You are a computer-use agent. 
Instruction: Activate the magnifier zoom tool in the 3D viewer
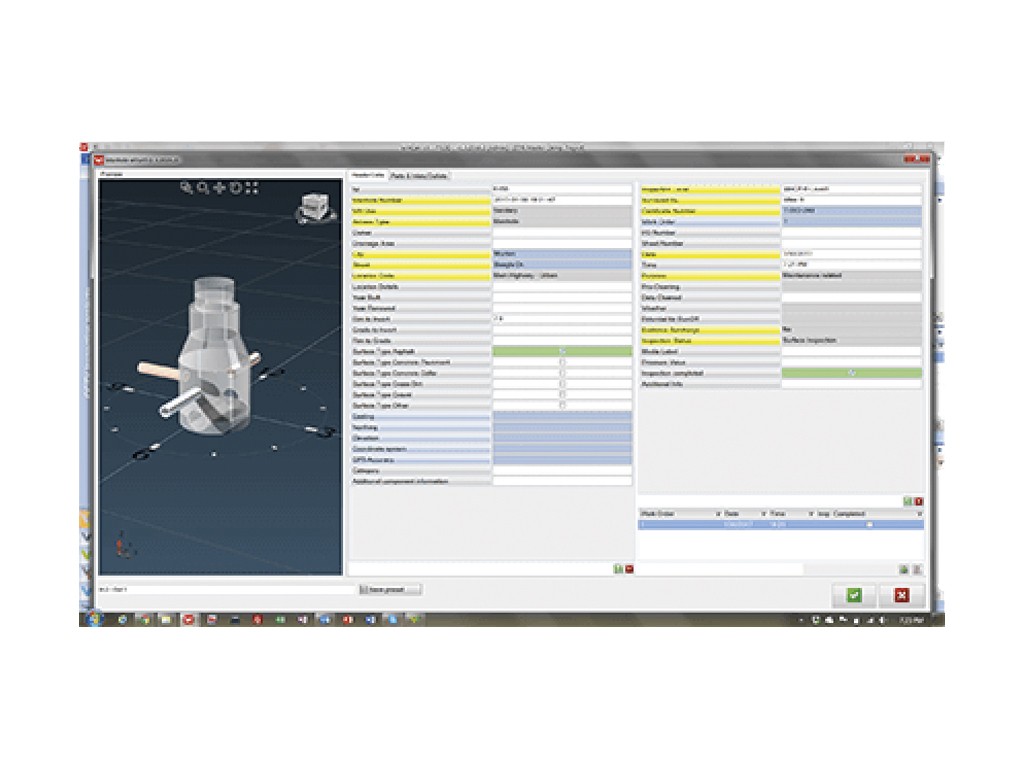click(203, 188)
